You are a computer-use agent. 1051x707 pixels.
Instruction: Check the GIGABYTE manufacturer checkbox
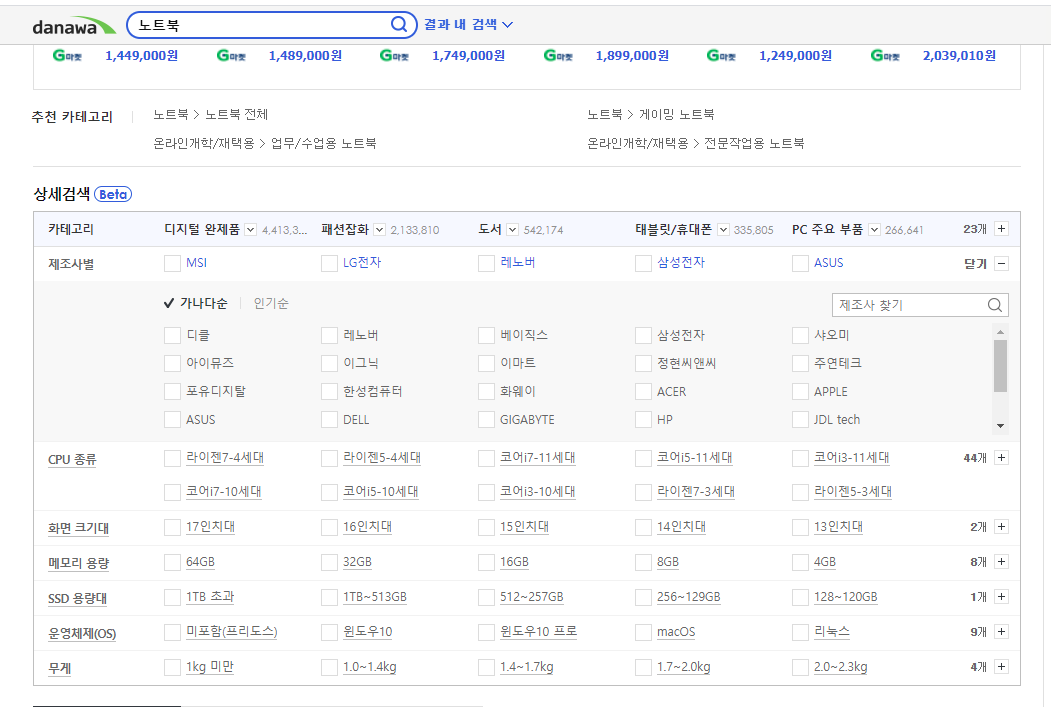(x=487, y=420)
